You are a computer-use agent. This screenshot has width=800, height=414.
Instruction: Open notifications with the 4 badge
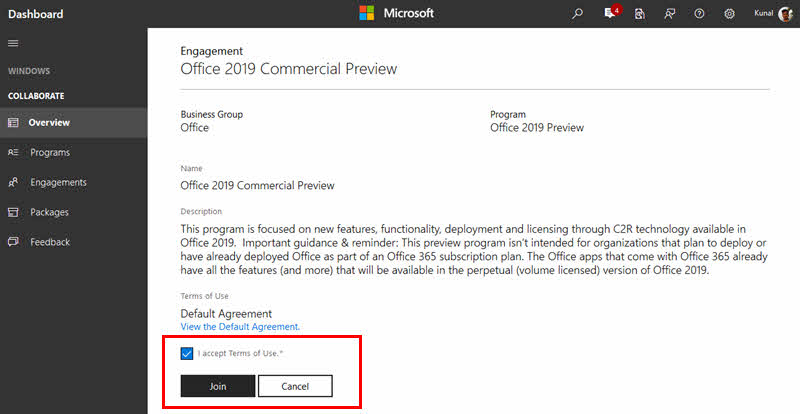point(610,14)
